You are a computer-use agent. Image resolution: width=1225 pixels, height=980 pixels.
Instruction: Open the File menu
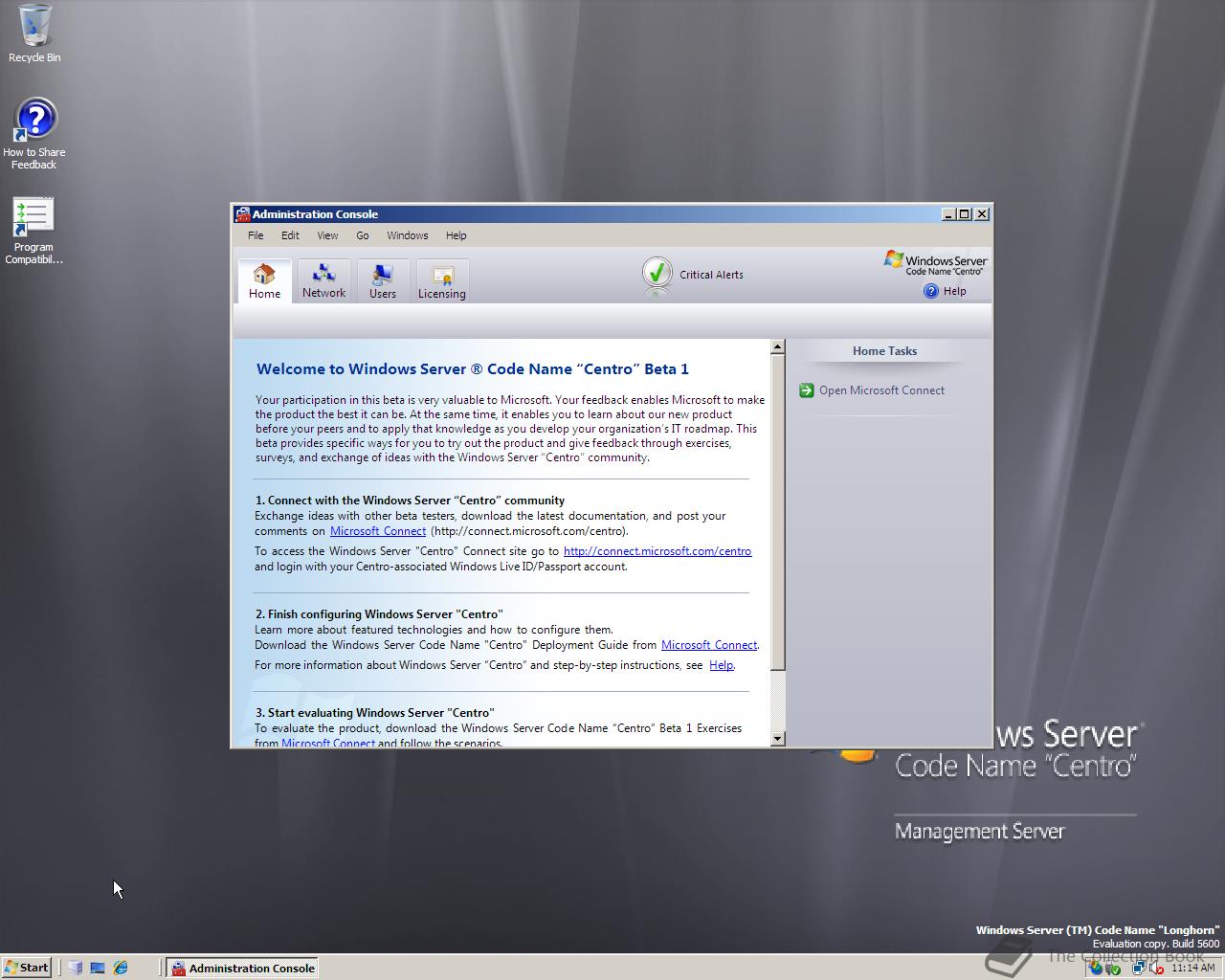tap(256, 235)
